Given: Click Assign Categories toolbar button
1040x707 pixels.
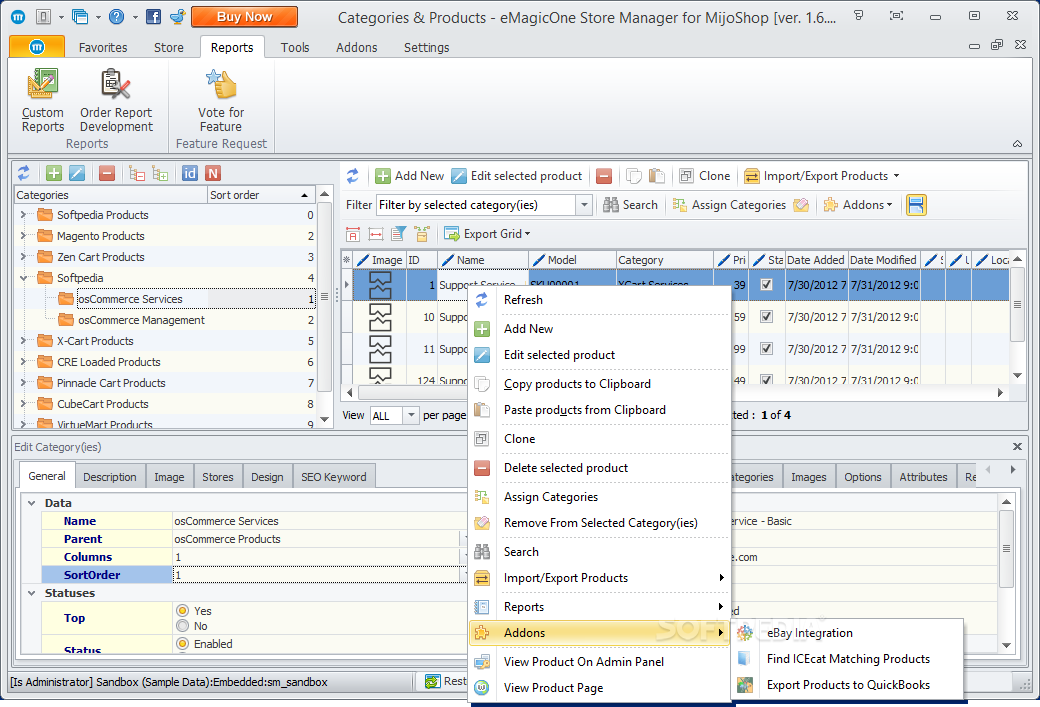Looking at the screenshot, I should (729, 205).
